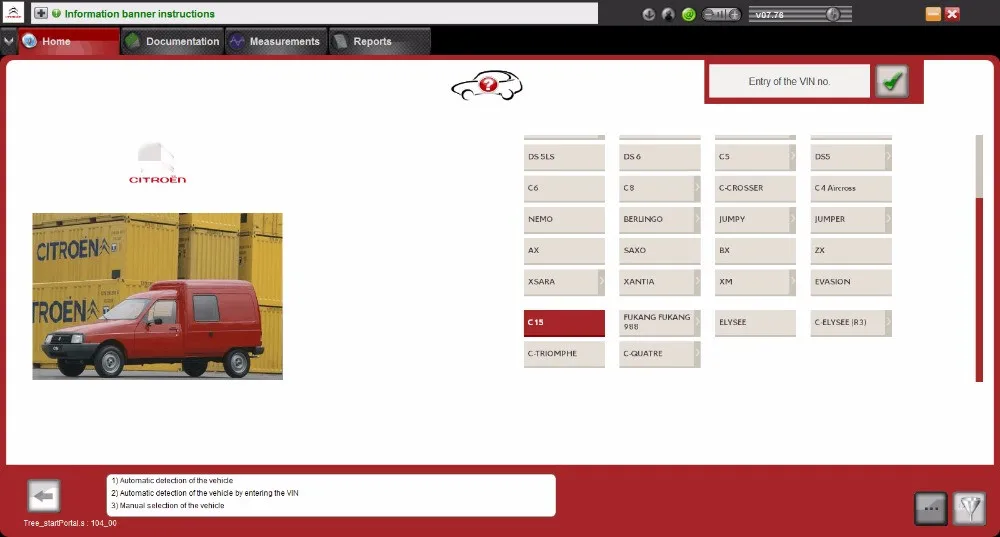This screenshot has height=537, width=1000.
Task: Expand the XANTIA model arrow
Action: (x=697, y=282)
